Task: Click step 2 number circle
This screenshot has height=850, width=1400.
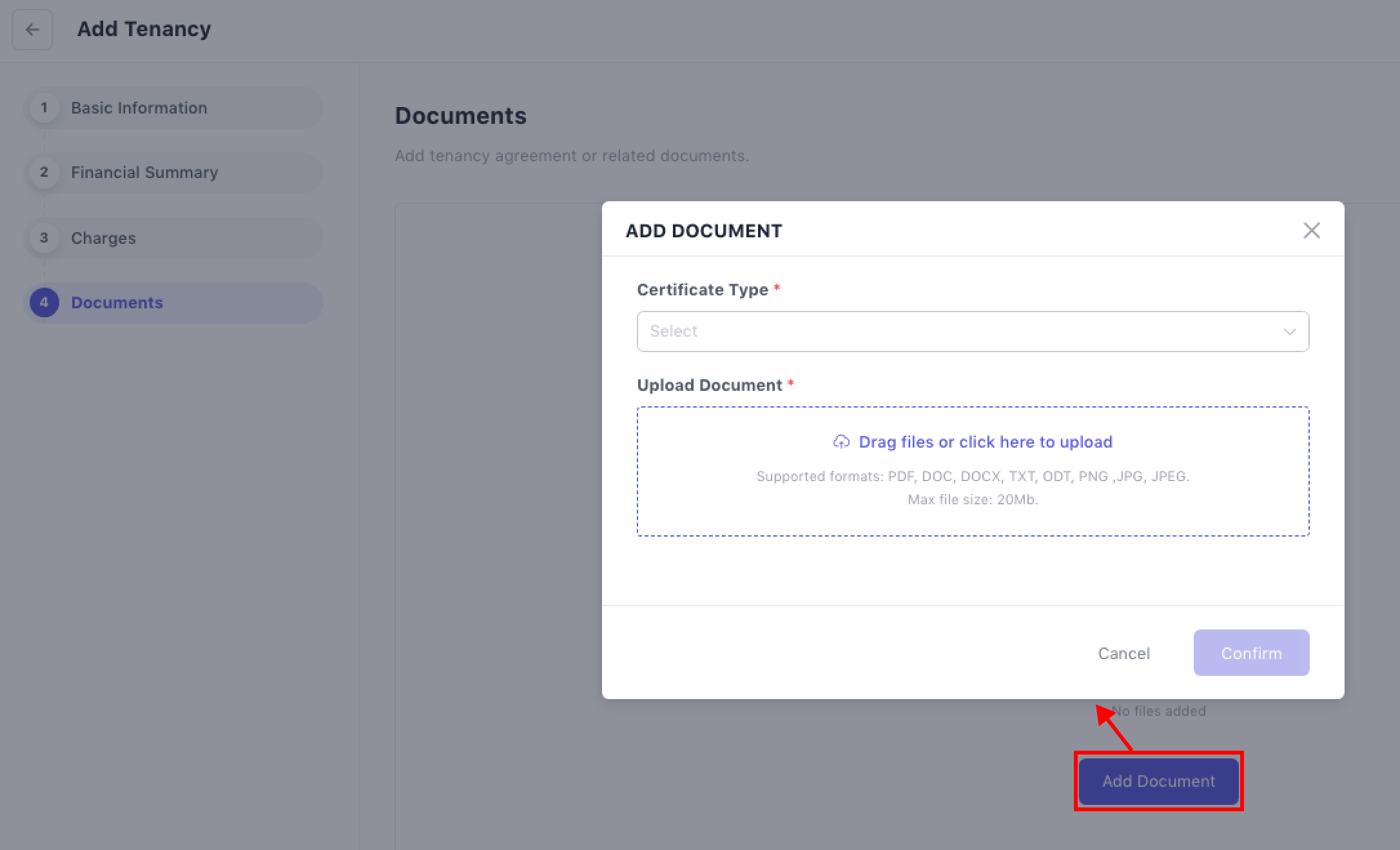Action: tap(44, 172)
